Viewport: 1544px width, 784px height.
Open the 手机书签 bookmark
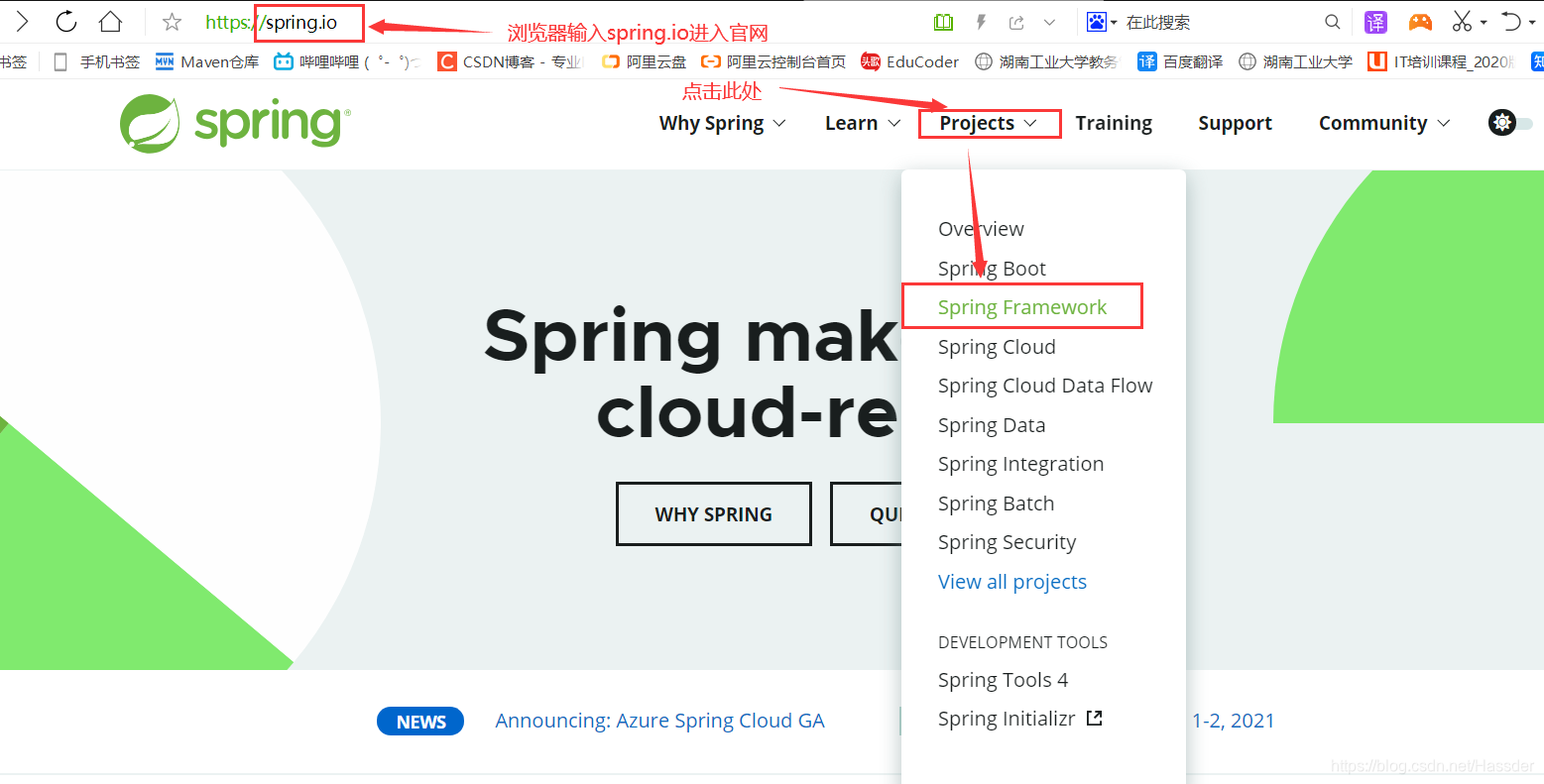(x=96, y=61)
